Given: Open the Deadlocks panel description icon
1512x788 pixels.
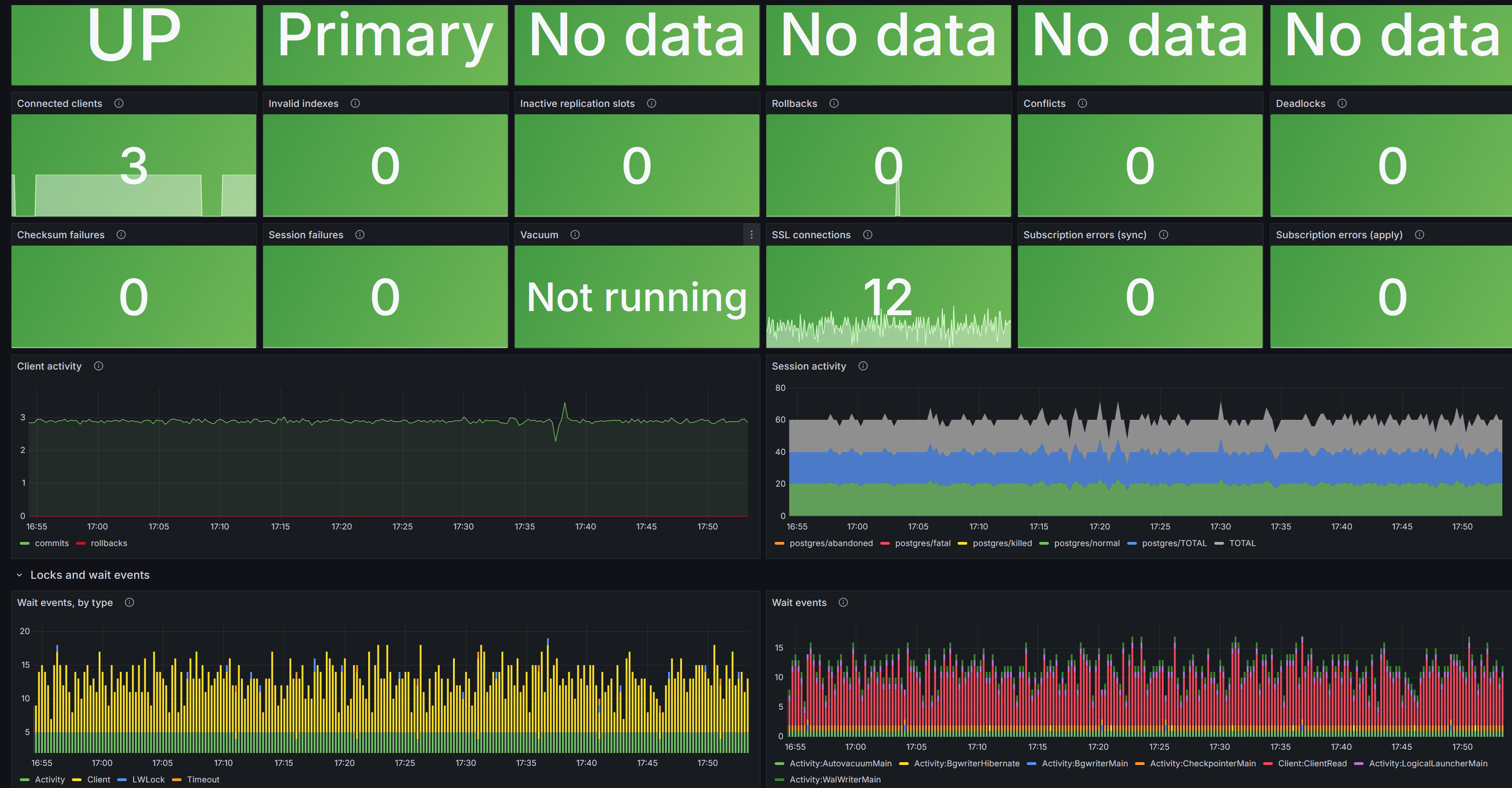Looking at the screenshot, I should 1342,103.
